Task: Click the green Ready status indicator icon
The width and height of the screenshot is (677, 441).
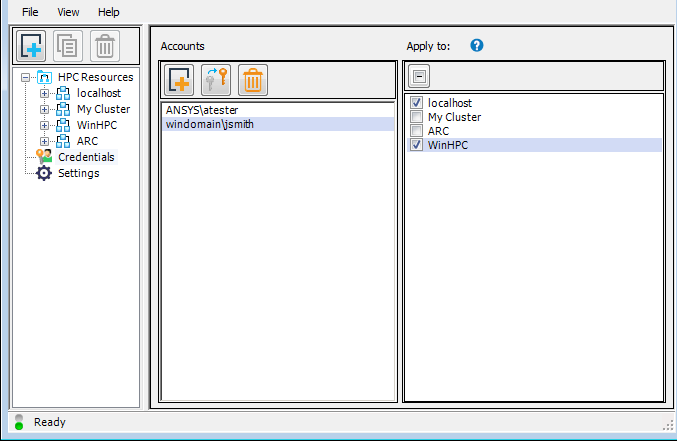Action: point(19,422)
